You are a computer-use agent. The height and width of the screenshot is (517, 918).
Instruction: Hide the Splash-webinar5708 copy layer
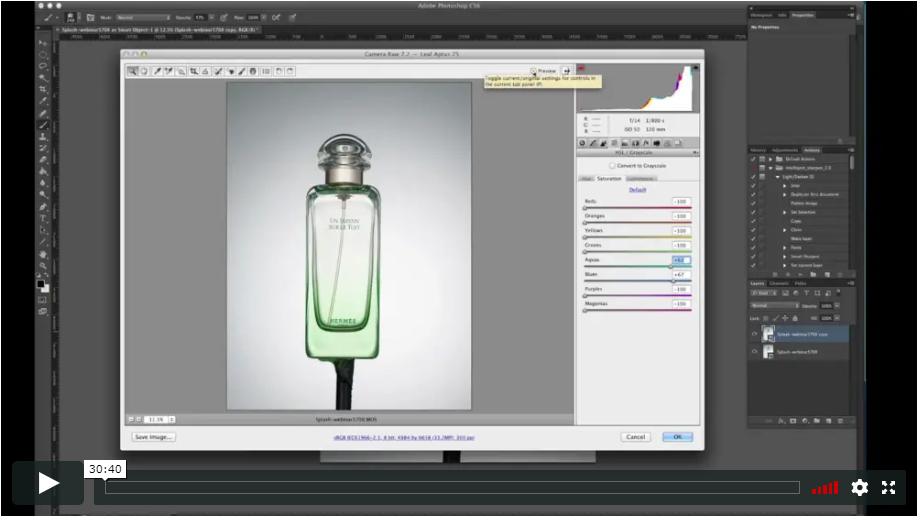[754, 334]
